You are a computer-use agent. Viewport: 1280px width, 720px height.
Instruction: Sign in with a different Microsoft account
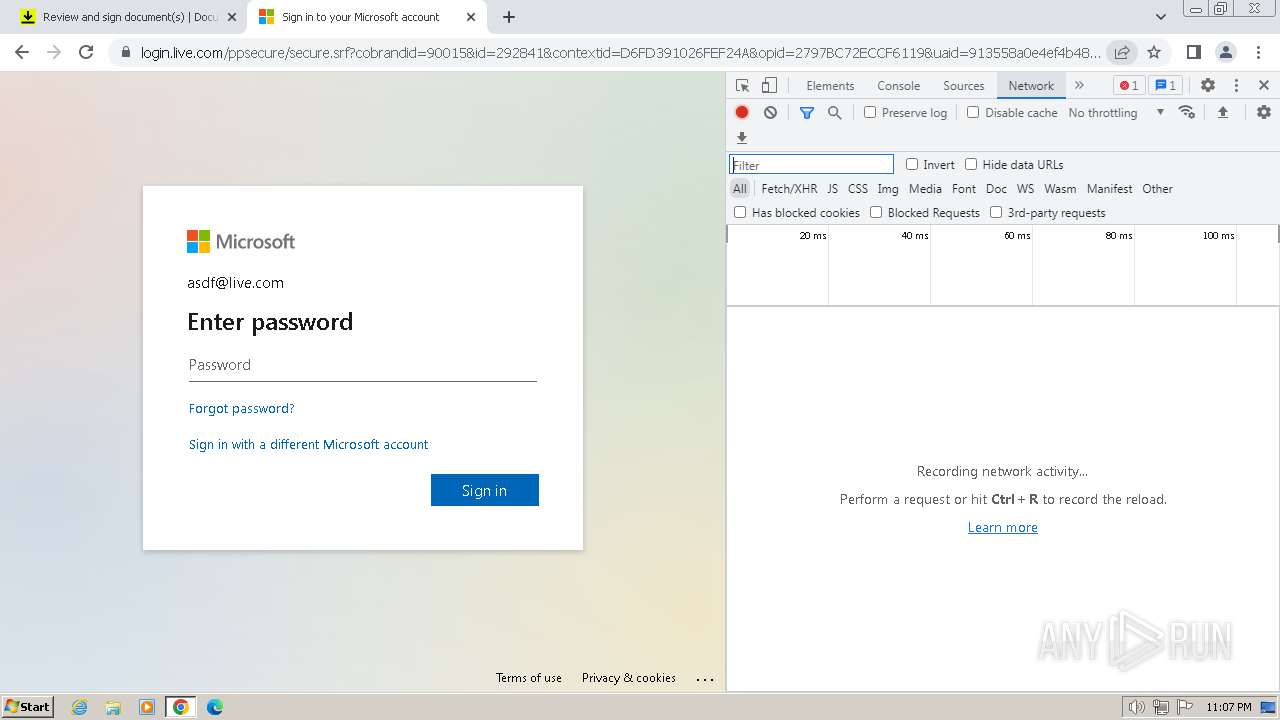click(308, 444)
